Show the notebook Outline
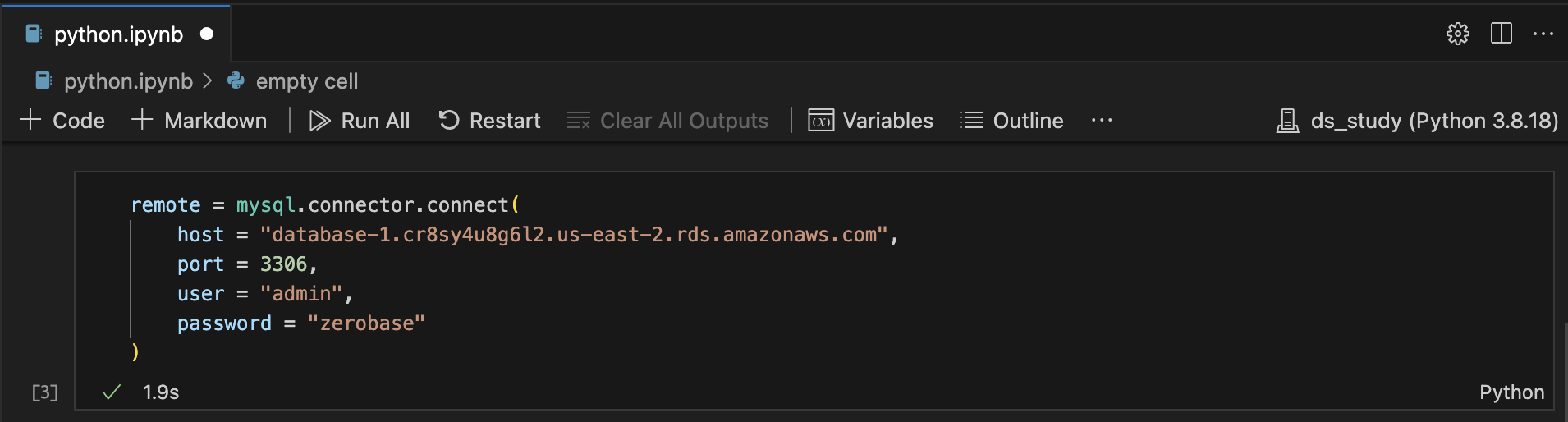The height and width of the screenshot is (422, 1568). point(1011,121)
